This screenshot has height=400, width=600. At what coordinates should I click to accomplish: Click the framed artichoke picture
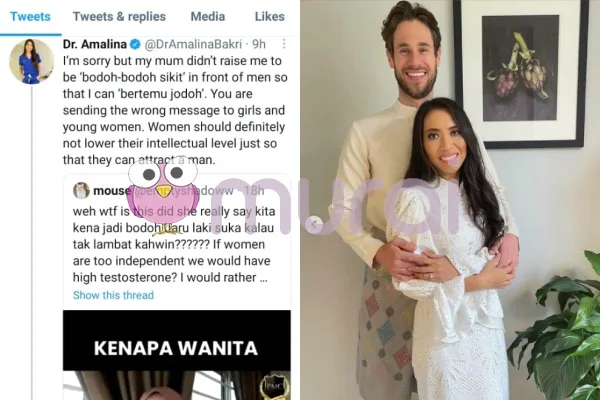point(521,72)
